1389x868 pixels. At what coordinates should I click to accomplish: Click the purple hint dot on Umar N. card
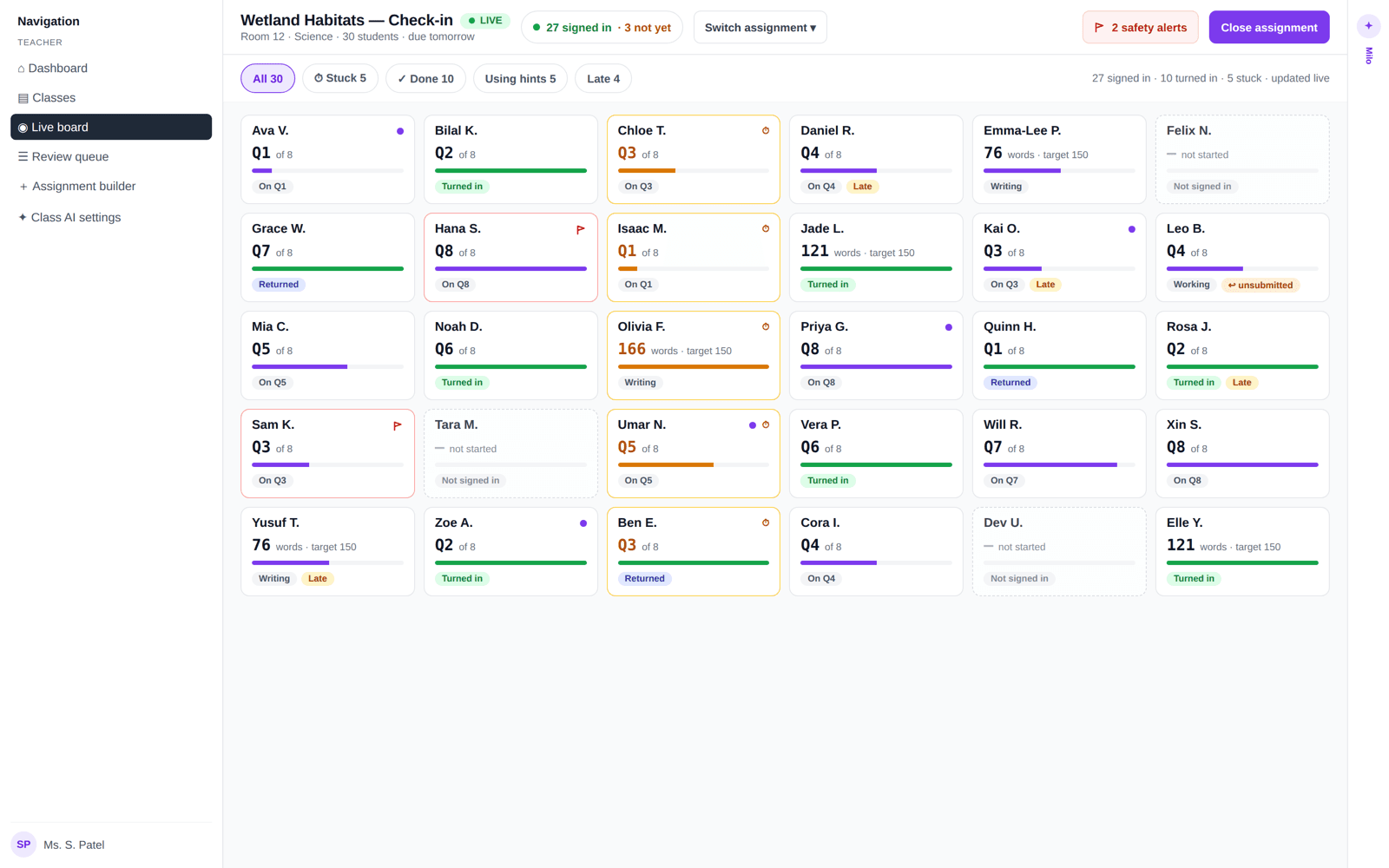click(x=753, y=425)
